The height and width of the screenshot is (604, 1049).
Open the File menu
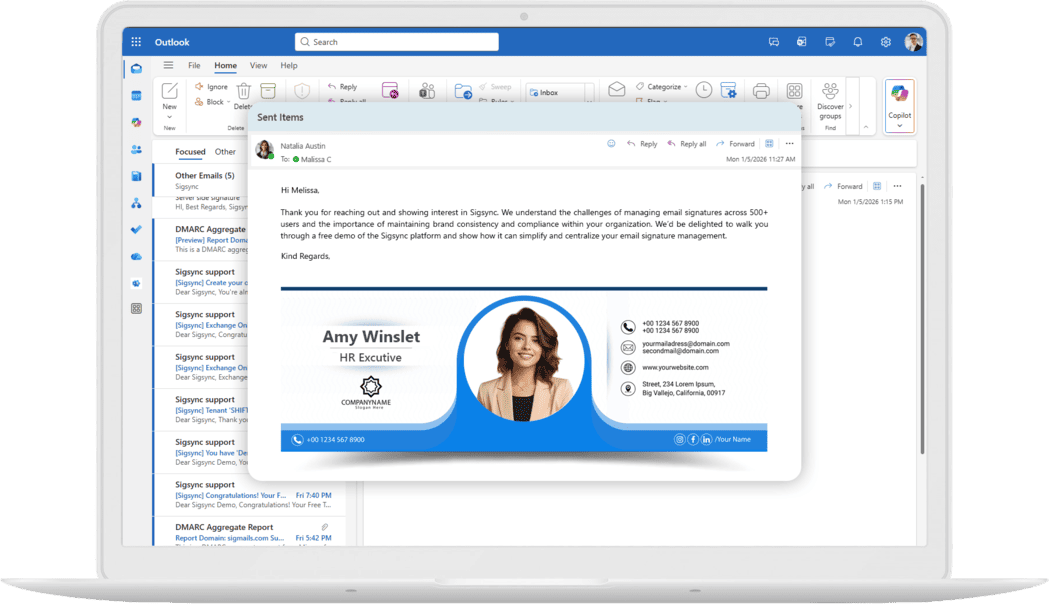click(x=194, y=66)
